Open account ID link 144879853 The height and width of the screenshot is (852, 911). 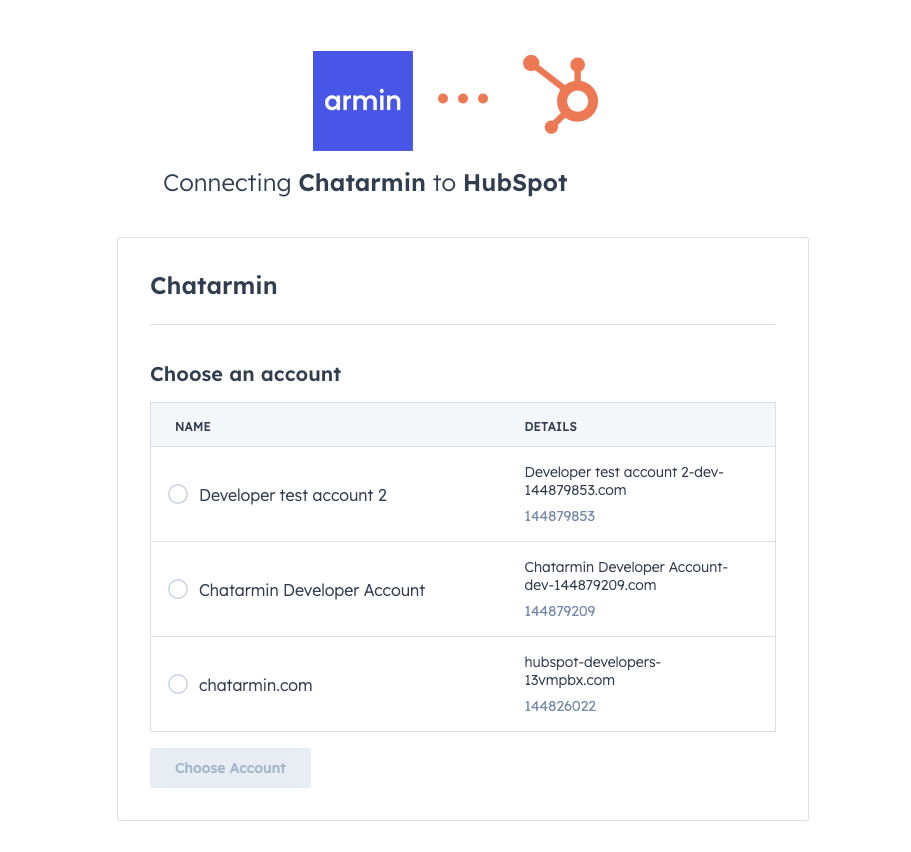coord(560,516)
